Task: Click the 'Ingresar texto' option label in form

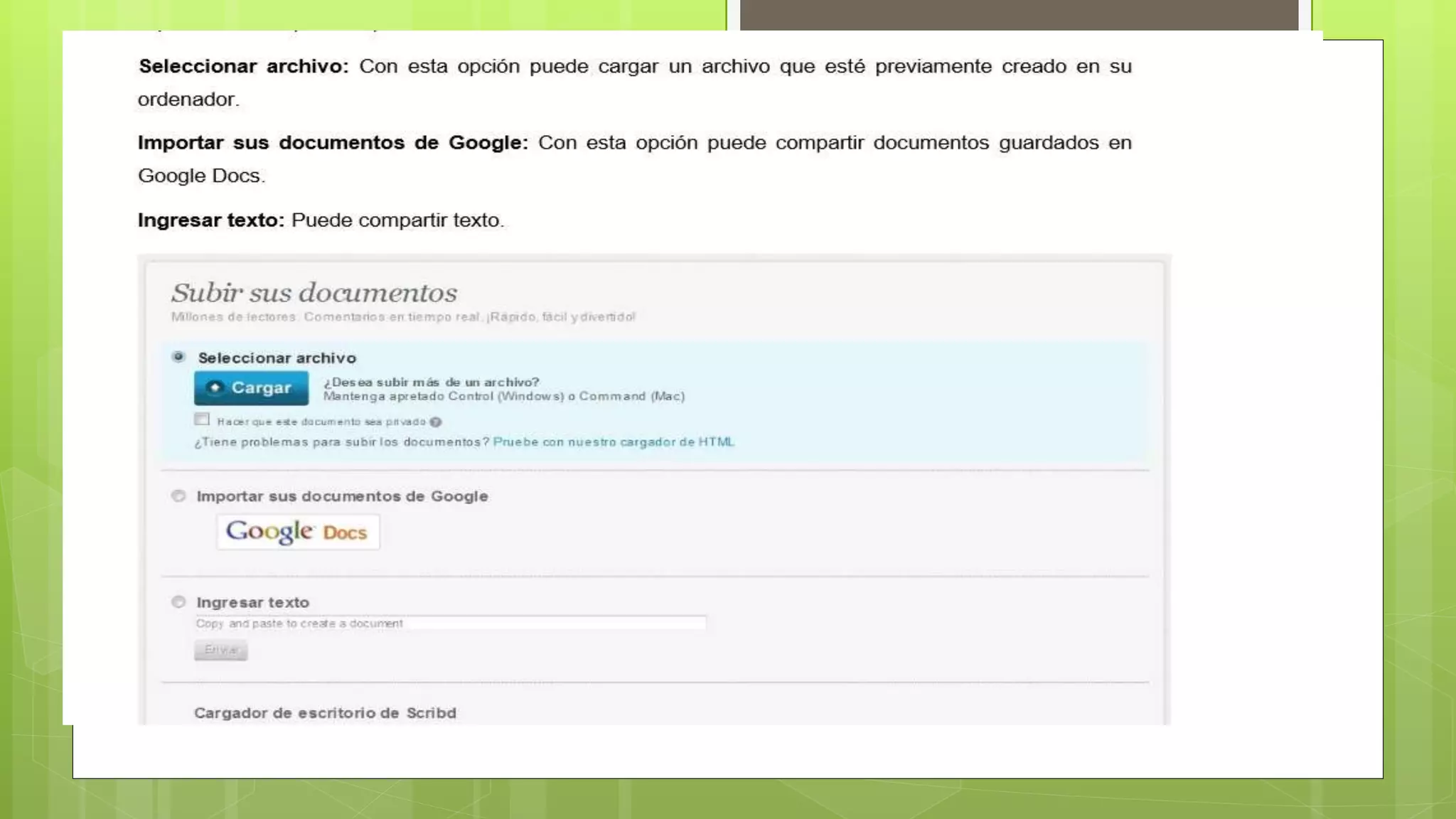Action: tap(252, 603)
